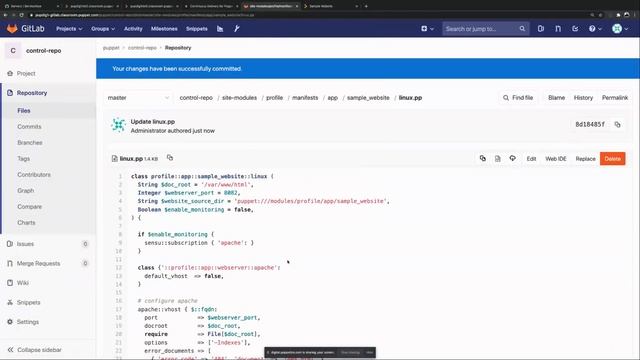Open Issues in the sidebar
The width and height of the screenshot is (640, 360).
point(25,244)
